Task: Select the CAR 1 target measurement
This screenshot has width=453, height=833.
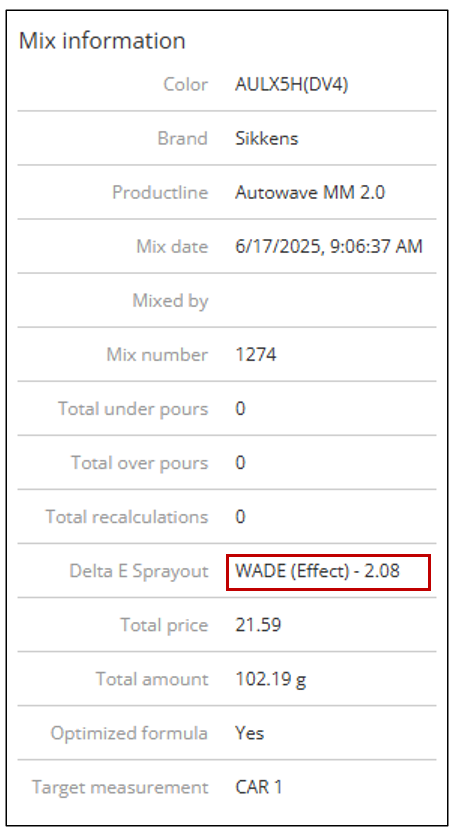Action: click(259, 787)
